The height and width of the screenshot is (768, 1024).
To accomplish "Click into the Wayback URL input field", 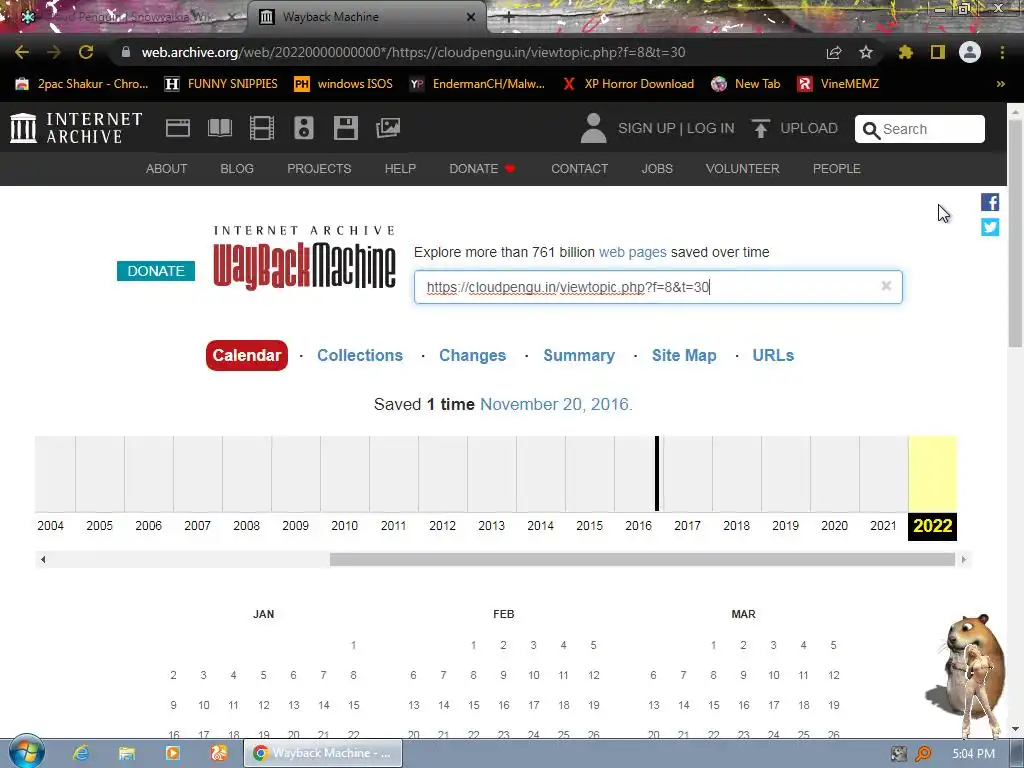I will (x=658, y=287).
